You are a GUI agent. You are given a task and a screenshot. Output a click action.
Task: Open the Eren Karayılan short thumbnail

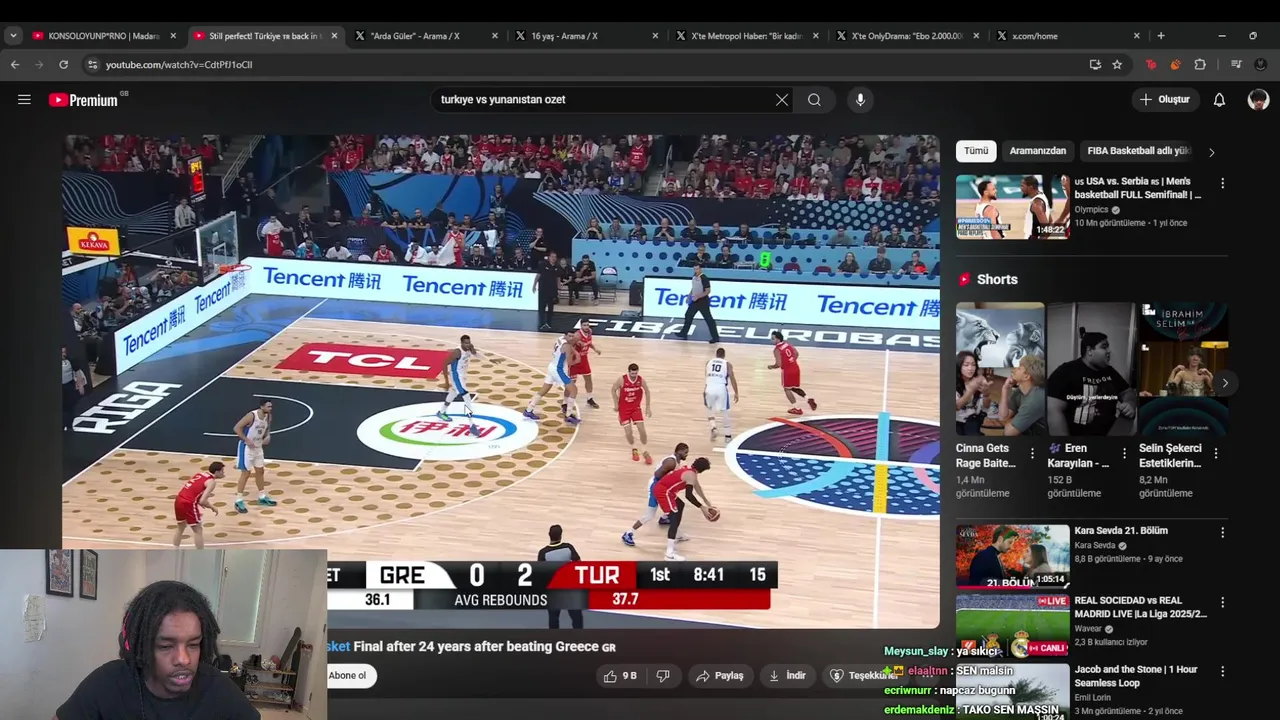1091,370
